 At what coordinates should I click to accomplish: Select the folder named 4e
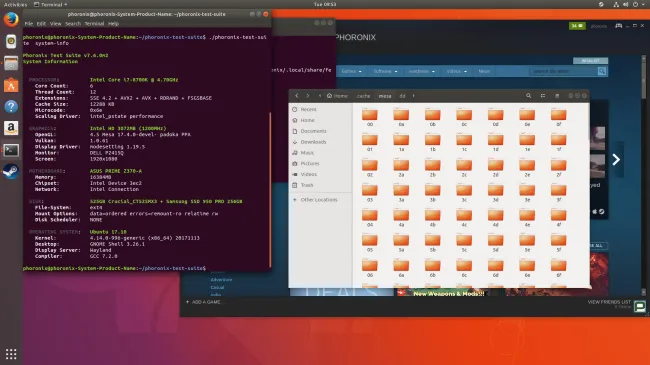[527, 217]
